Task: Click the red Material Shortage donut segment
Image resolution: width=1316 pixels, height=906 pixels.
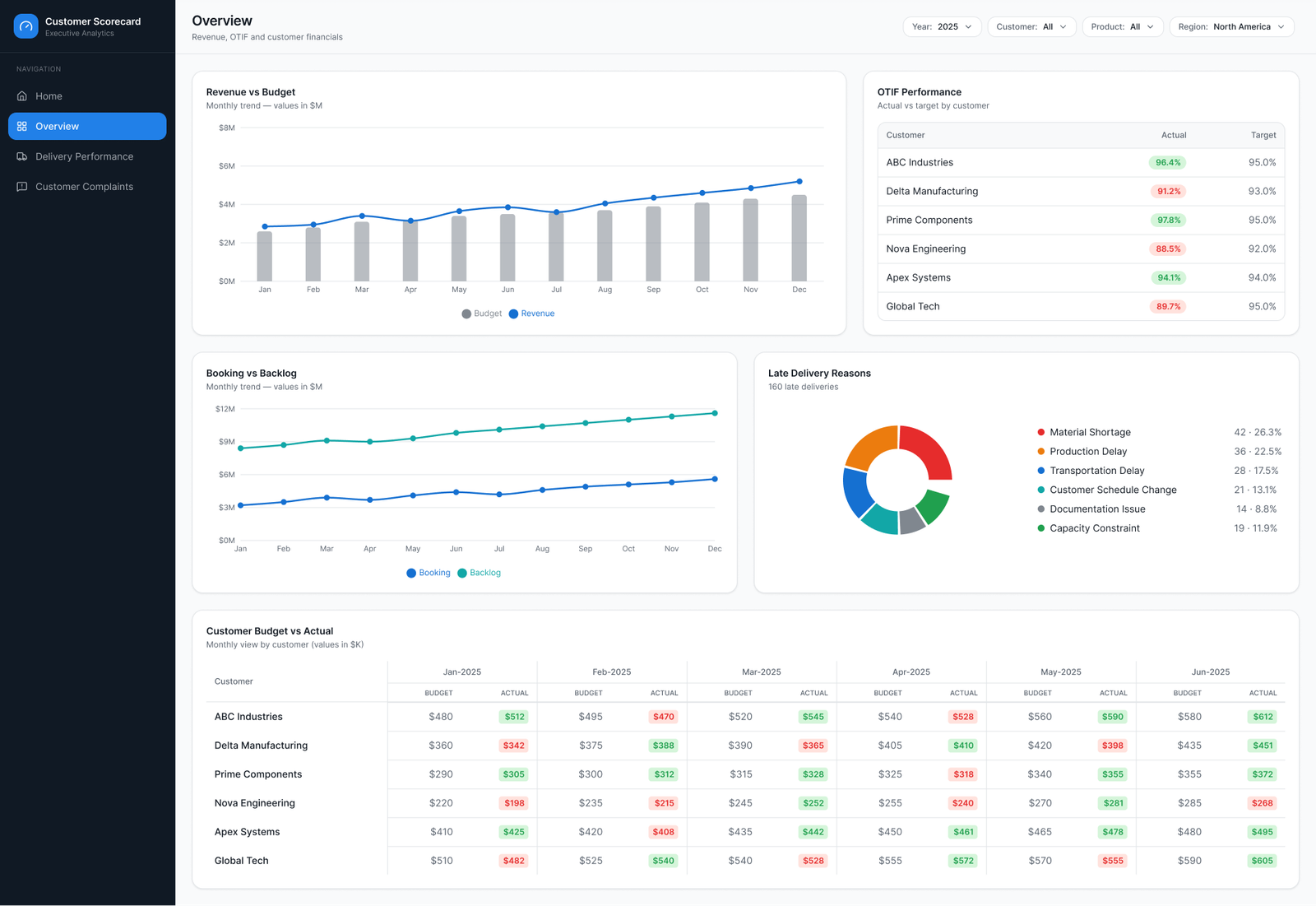Action: (x=930, y=449)
